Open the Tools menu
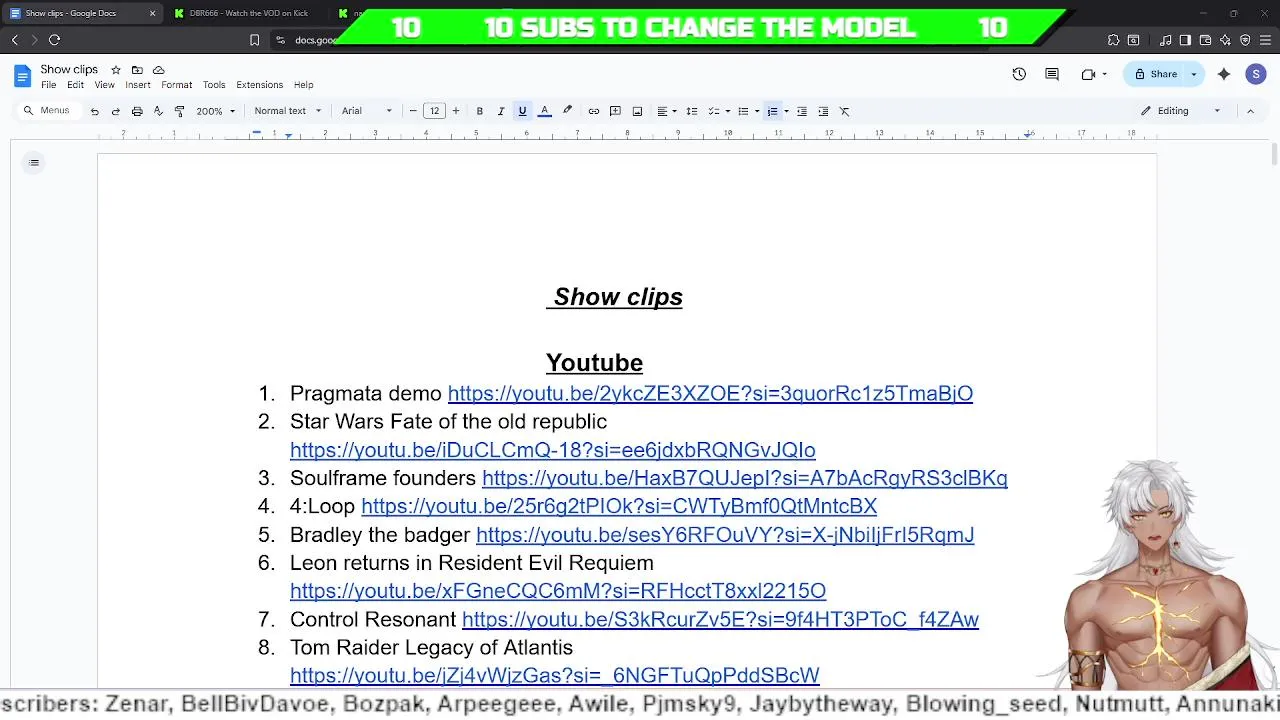The height and width of the screenshot is (720, 1280). pyautogui.click(x=214, y=85)
